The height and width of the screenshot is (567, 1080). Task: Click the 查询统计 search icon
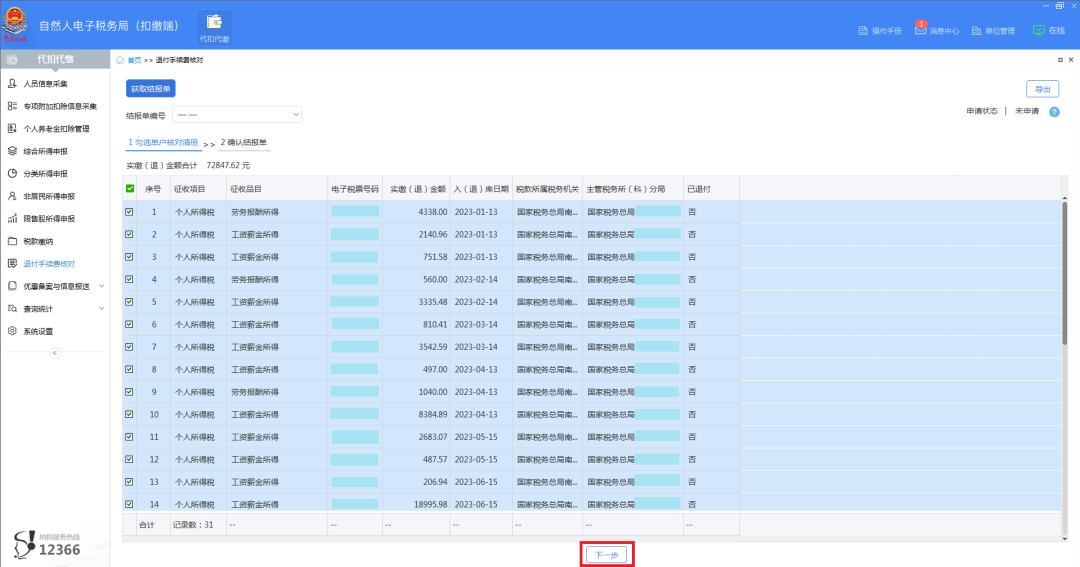[x=12, y=309]
